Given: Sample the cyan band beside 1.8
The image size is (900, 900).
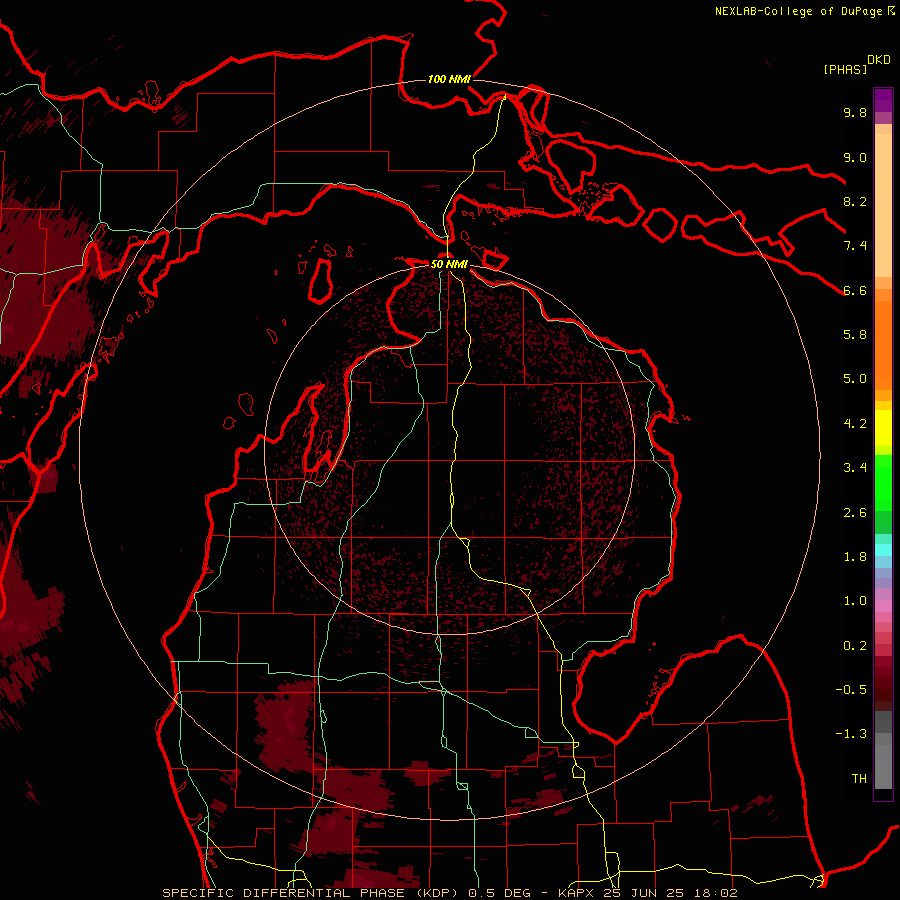Looking at the screenshot, I should [883, 550].
